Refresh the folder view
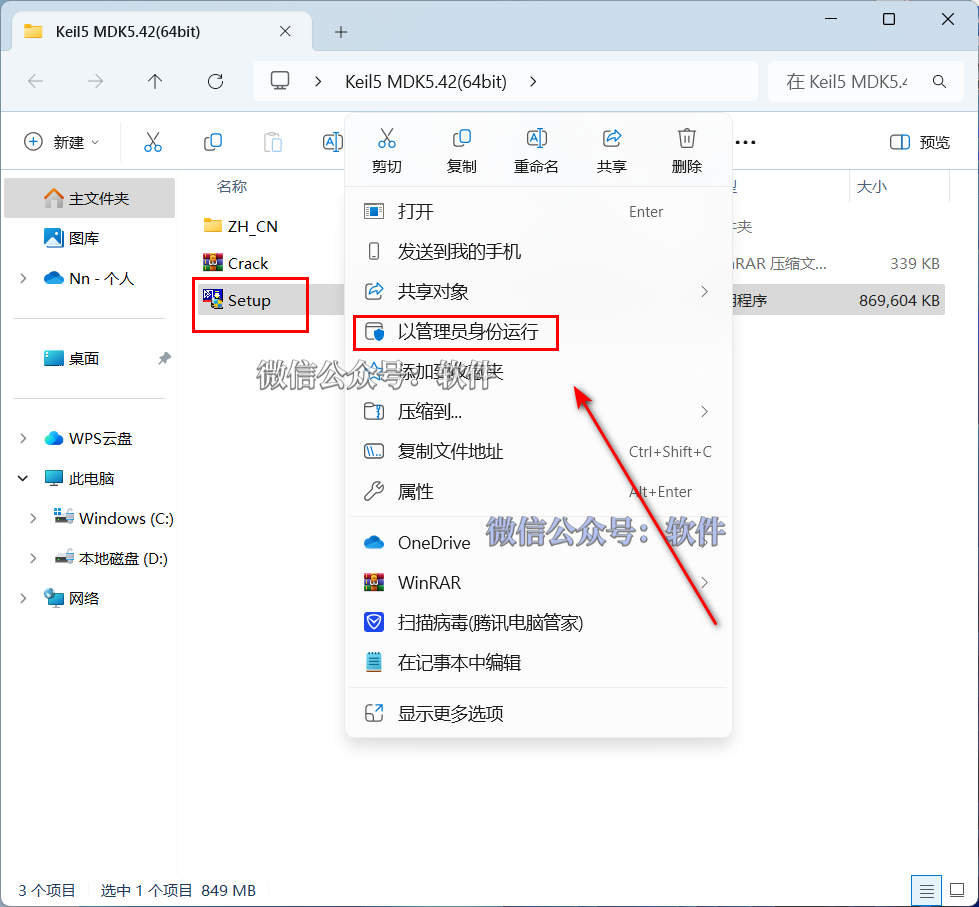 point(215,81)
